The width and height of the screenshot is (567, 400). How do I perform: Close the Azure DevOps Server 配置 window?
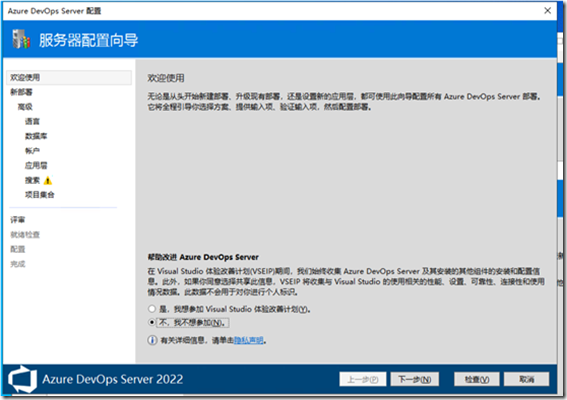click(x=547, y=11)
